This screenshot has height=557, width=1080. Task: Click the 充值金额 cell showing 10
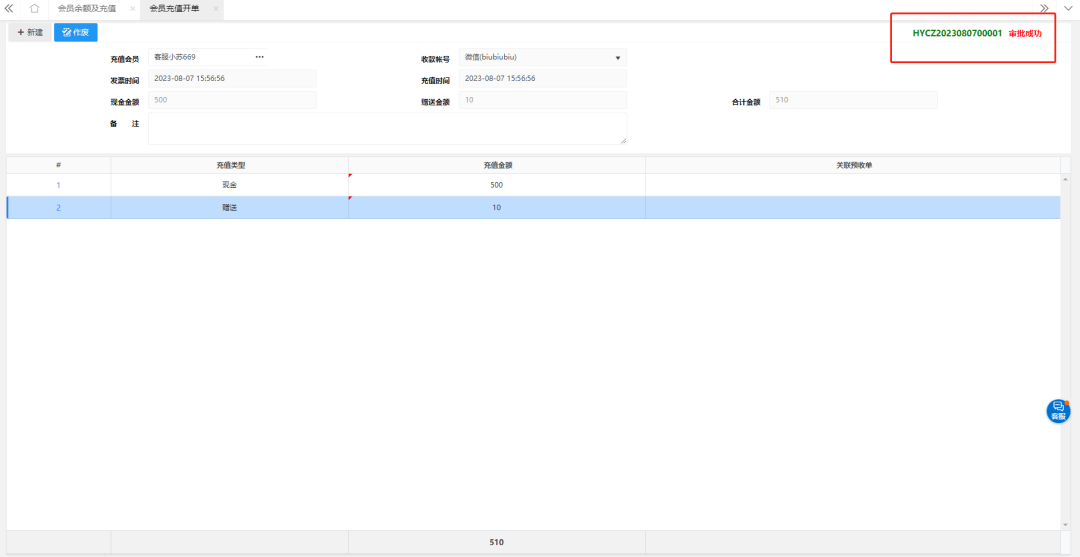pyautogui.click(x=496, y=208)
